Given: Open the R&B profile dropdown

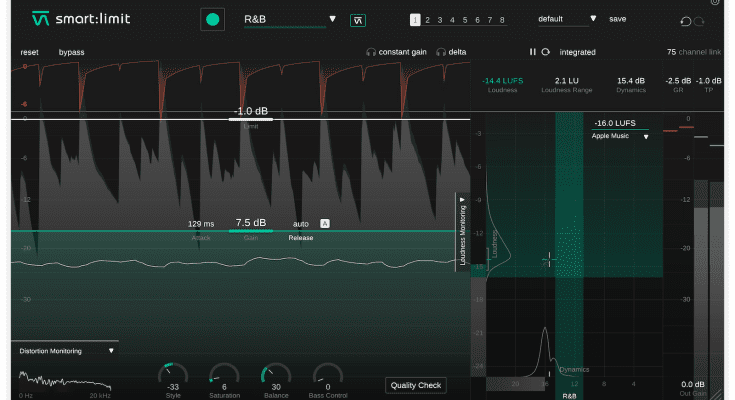Looking at the screenshot, I should point(290,19).
